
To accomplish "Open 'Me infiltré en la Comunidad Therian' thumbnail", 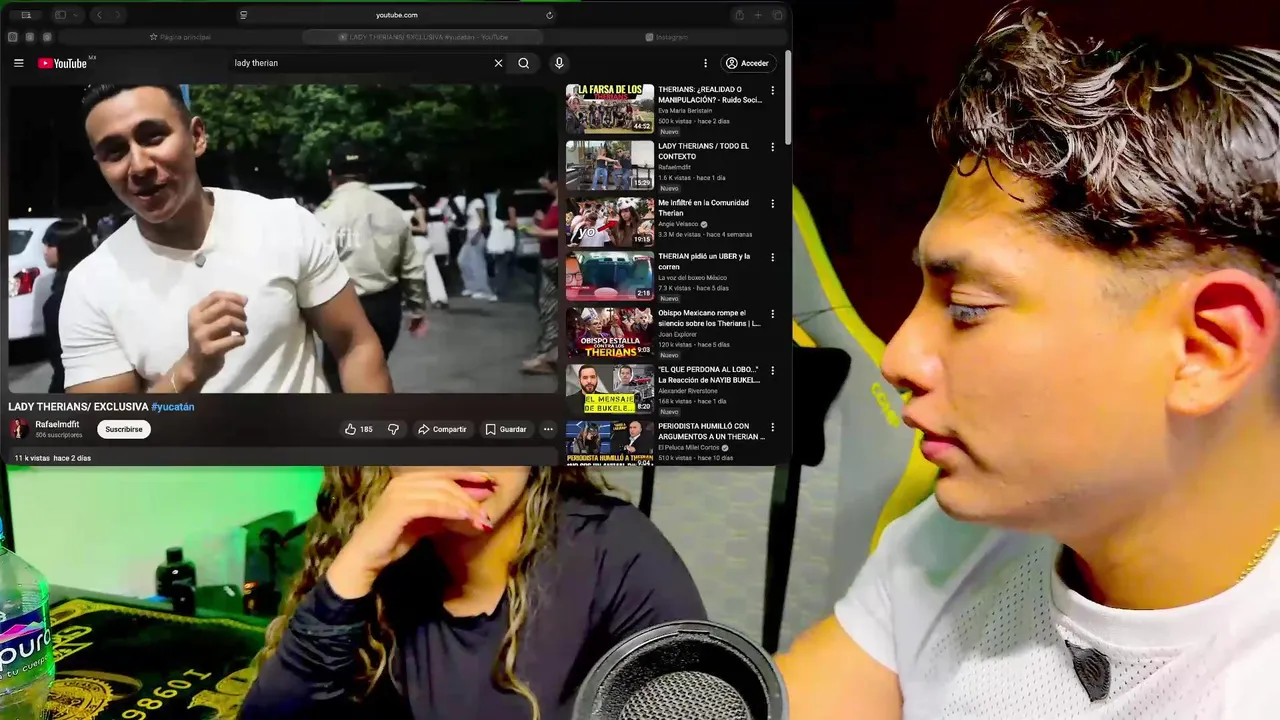I will (x=610, y=222).
